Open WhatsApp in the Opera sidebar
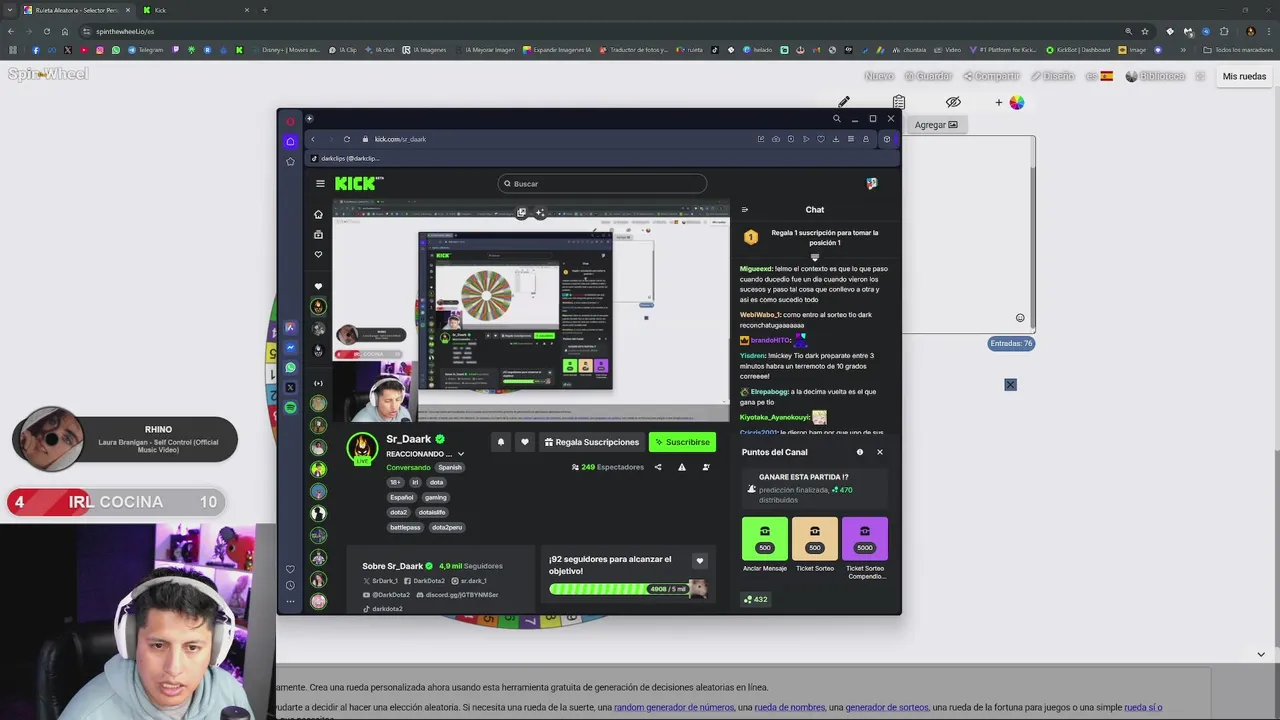 (x=290, y=367)
